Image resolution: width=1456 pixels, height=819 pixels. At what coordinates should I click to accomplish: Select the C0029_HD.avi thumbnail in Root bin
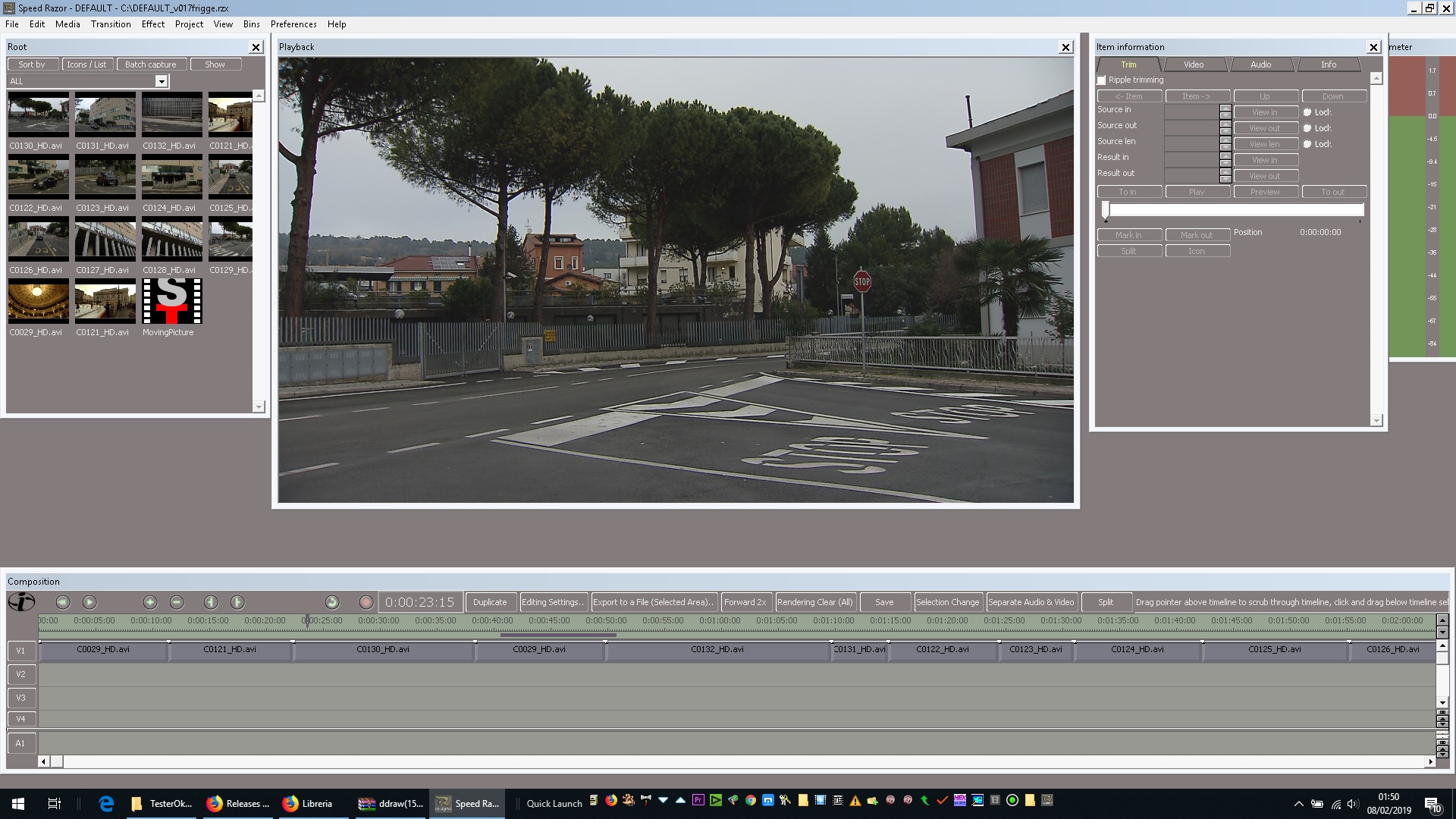pyautogui.click(x=38, y=301)
